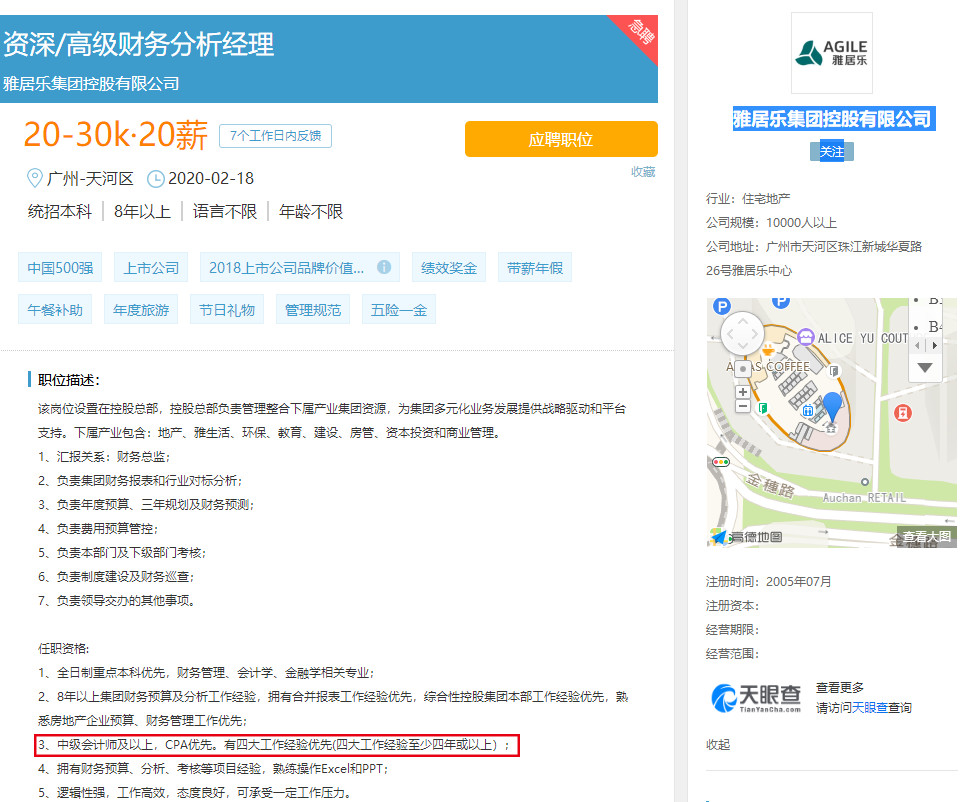The image size is (976, 802).
Task: Click the 应聘职位 apply button
Action: [x=561, y=139]
